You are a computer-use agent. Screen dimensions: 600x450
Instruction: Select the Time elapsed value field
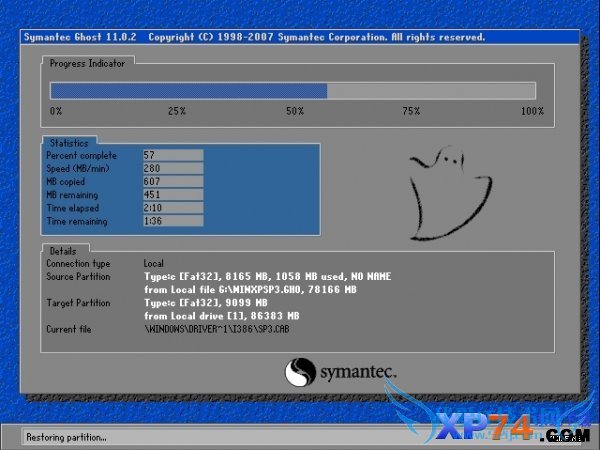coord(173,208)
